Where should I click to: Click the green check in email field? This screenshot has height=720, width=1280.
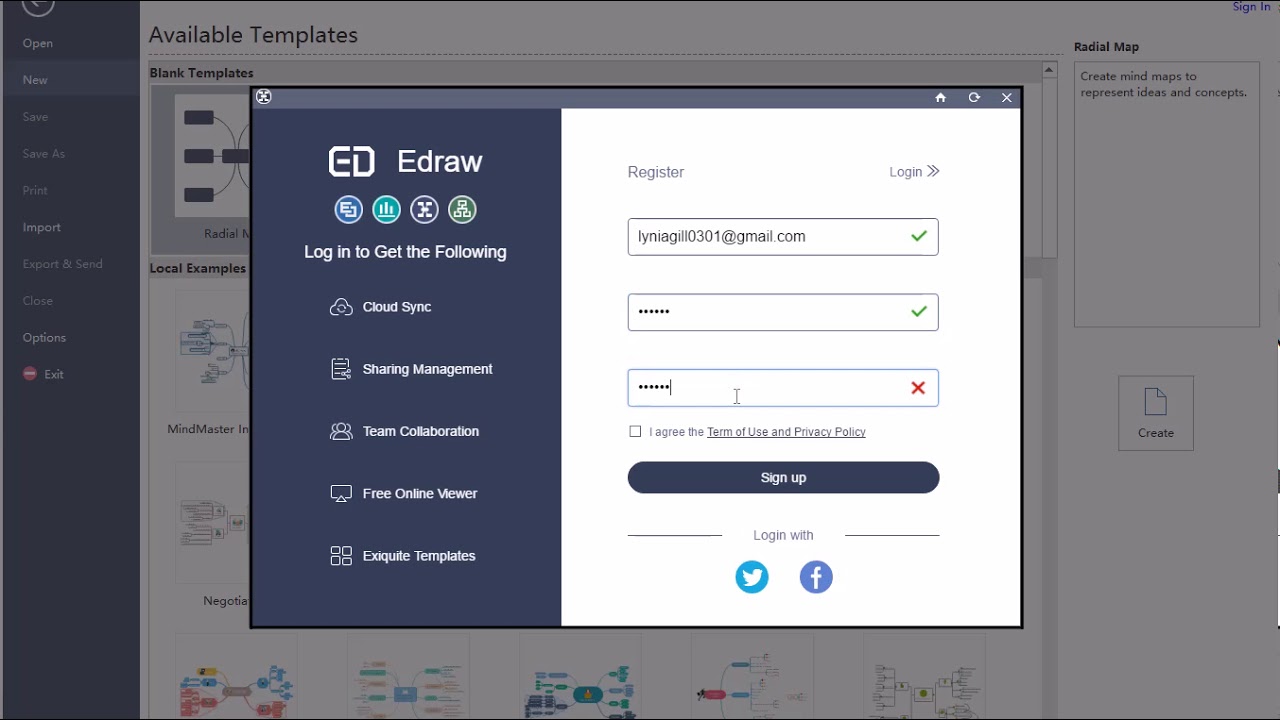(919, 237)
